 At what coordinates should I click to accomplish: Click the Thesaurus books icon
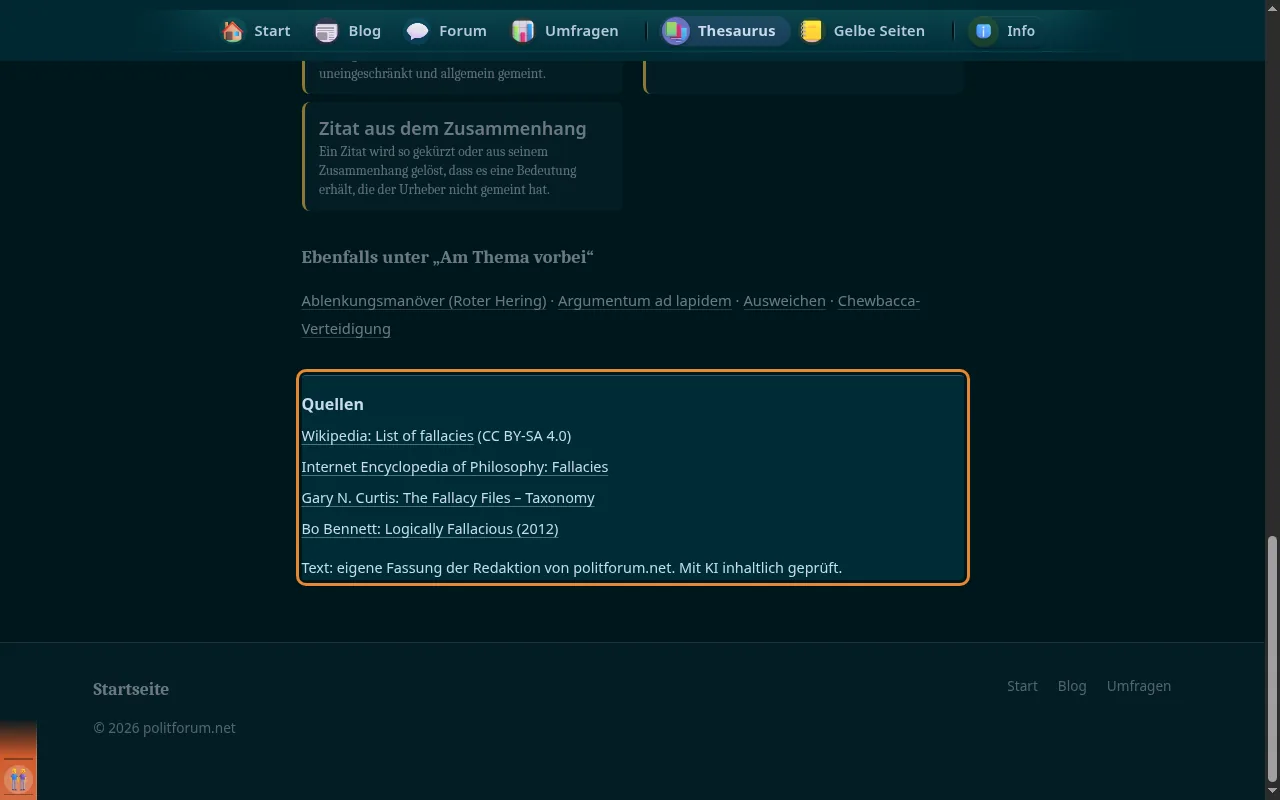click(x=676, y=31)
